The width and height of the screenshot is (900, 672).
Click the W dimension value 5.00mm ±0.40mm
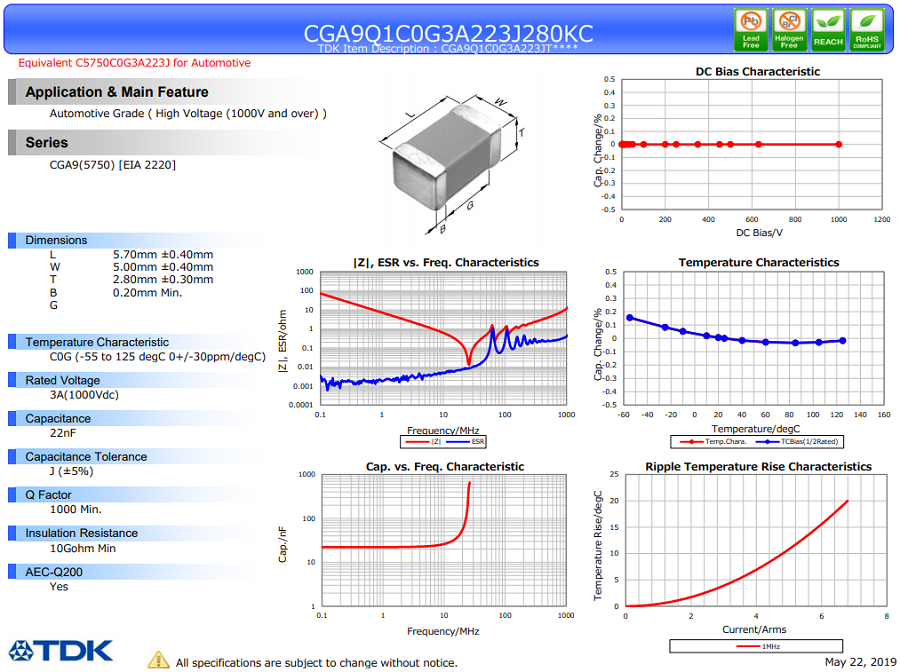click(x=163, y=267)
